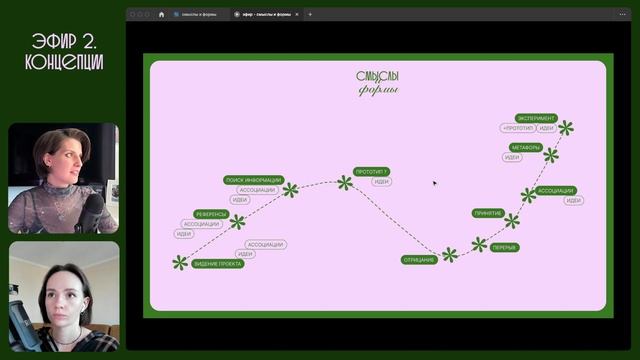This screenshot has height=360, width=640.
Task: Select outlined 'АССОЦИАЦИИ' pill above 'ВИДЕНИЕ ПРОЕКТА'
Action: point(265,244)
